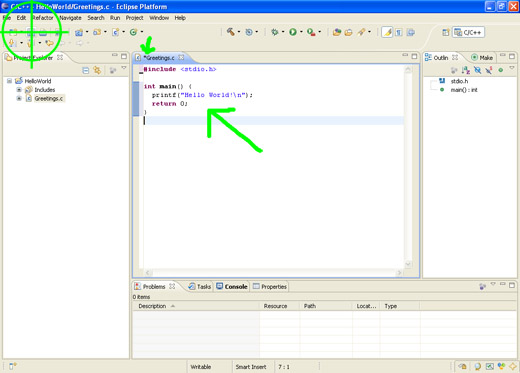Switch to the Console tab
The width and height of the screenshot is (520, 373).
(232, 286)
